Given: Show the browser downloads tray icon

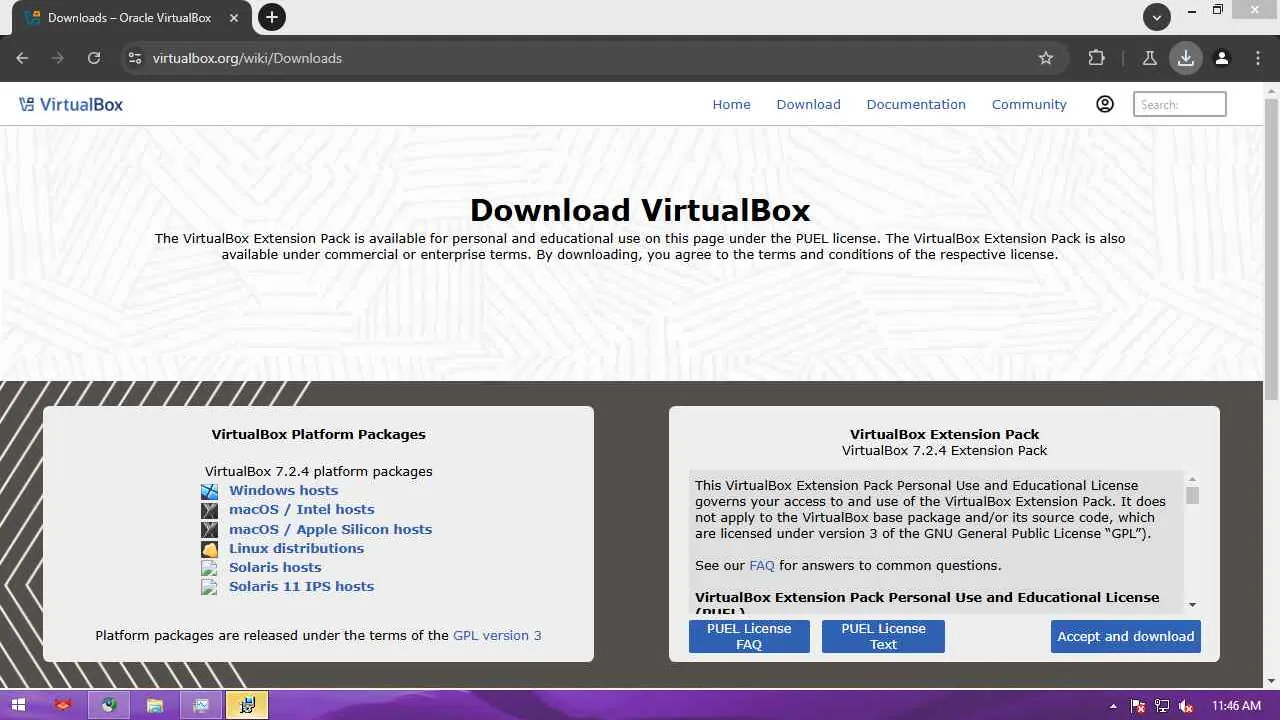Looking at the screenshot, I should click(1186, 58).
